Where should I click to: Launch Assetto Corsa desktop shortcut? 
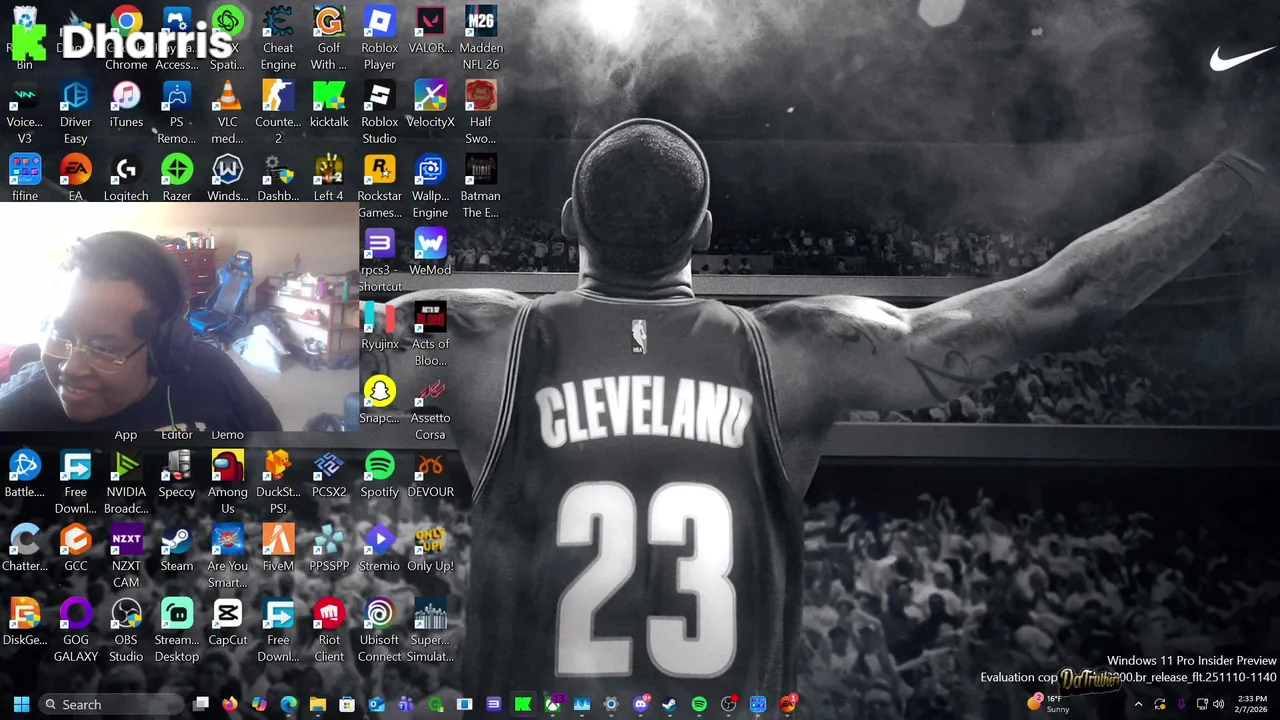tap(431, 408)
